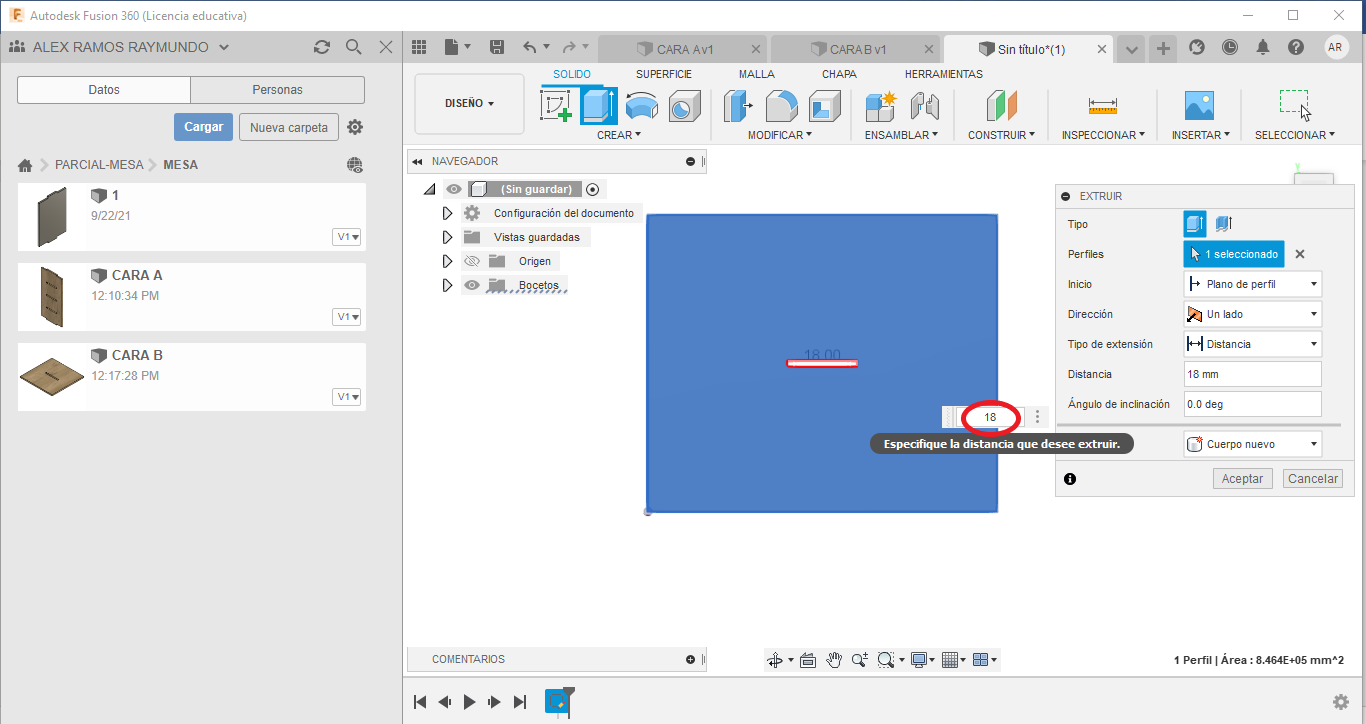Activate the window Select tool icon
The height and width of the screenshot is (724, 1366).
pyautogui.click(x=1295, y=104)
